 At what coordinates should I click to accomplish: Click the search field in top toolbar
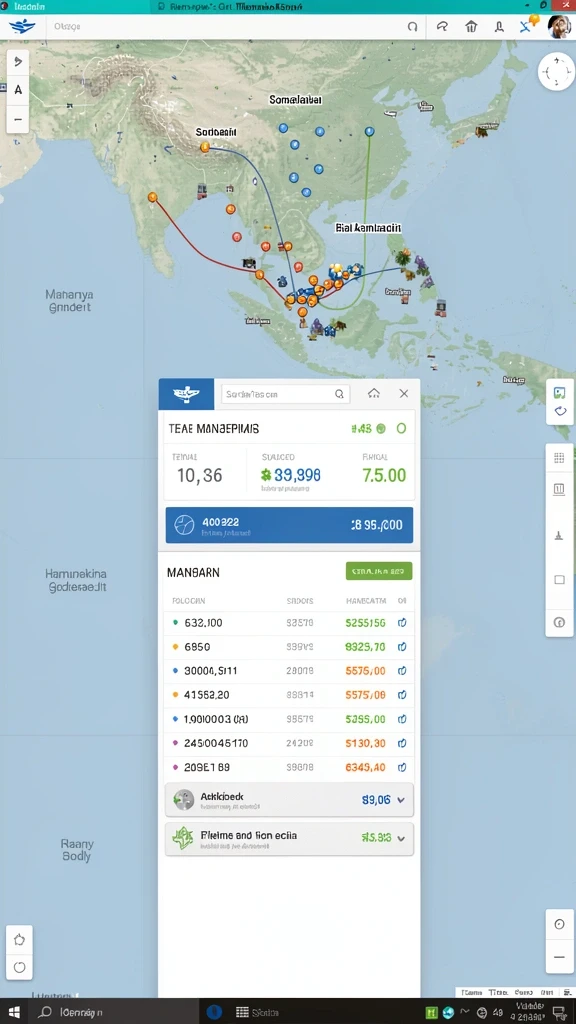coord(222,27)
